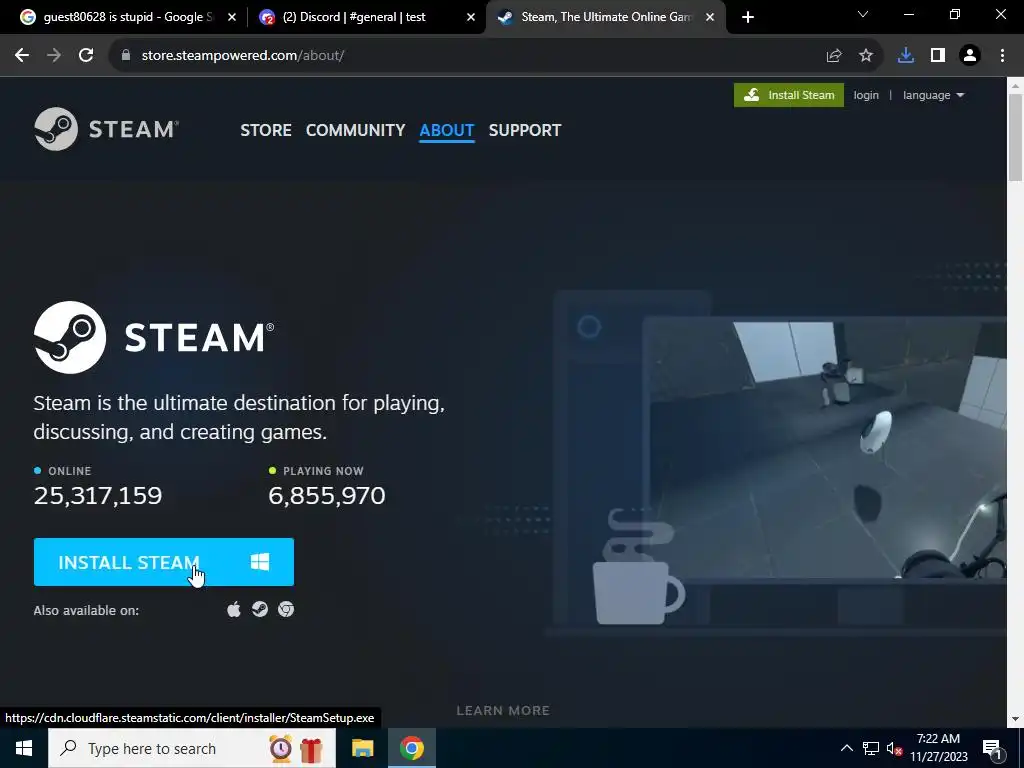
Task: Open a new browser tab
Action: point(748,18)
